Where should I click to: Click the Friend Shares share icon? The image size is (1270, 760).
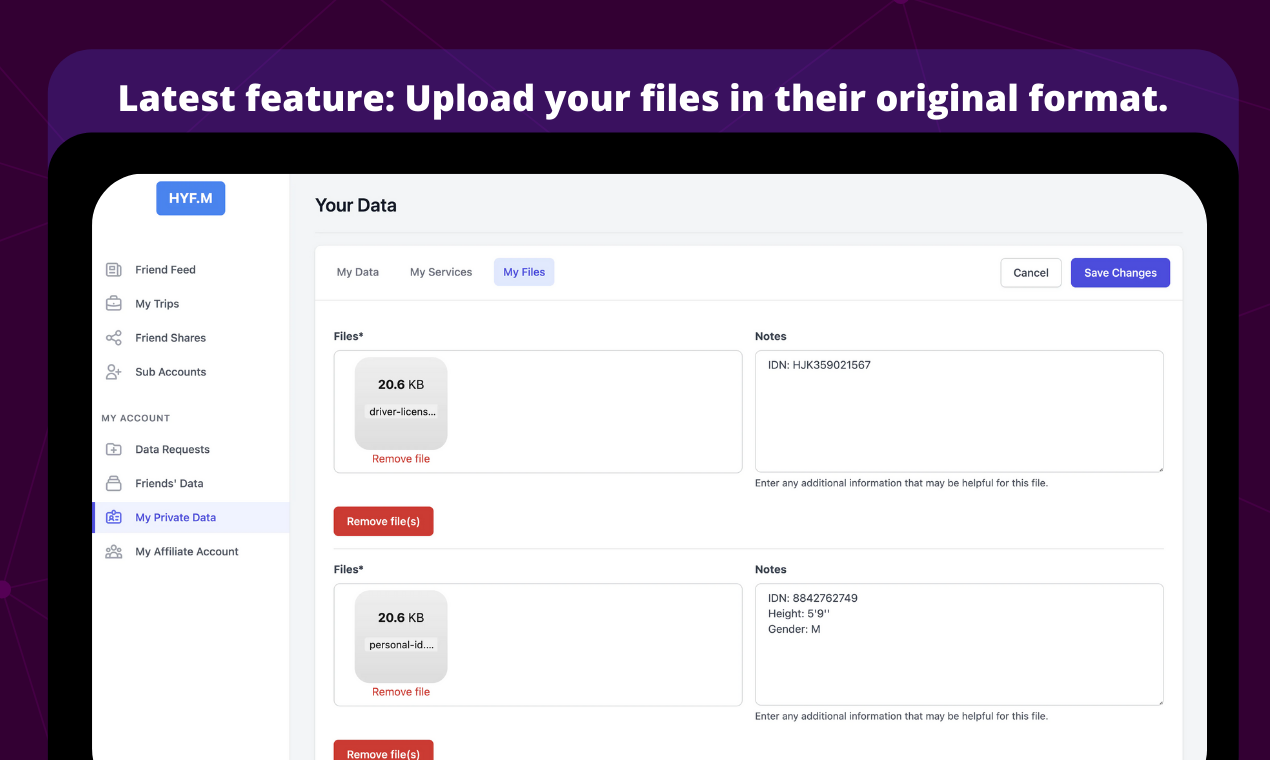coord(114,338)
